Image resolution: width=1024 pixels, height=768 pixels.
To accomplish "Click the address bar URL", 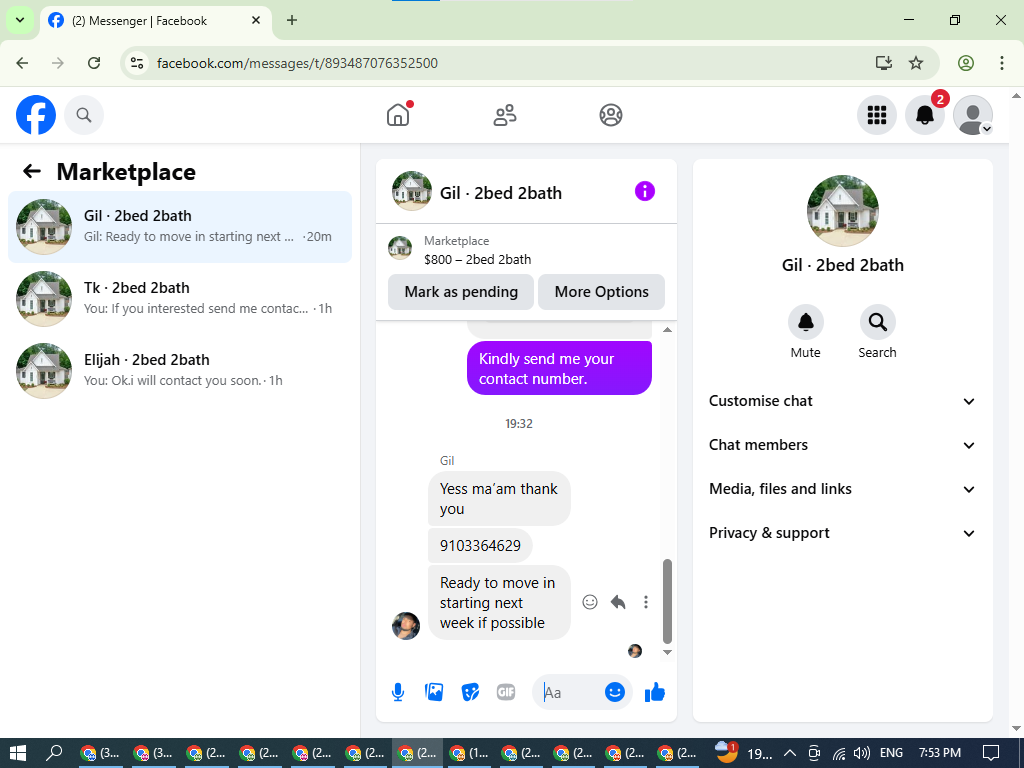I will pos(297,63).
